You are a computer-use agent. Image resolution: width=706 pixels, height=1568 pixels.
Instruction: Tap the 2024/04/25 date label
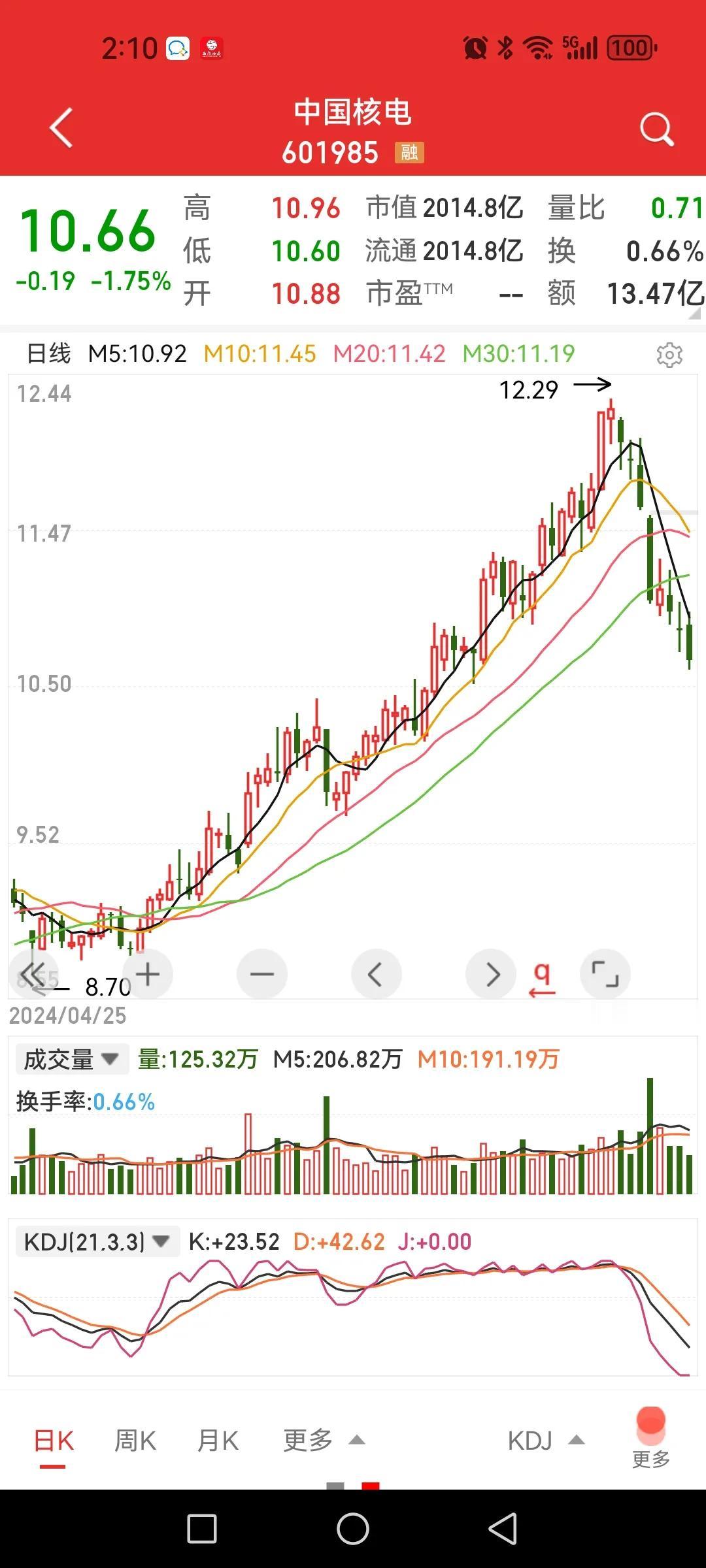pyautogui.click(x=67, y=1015)
